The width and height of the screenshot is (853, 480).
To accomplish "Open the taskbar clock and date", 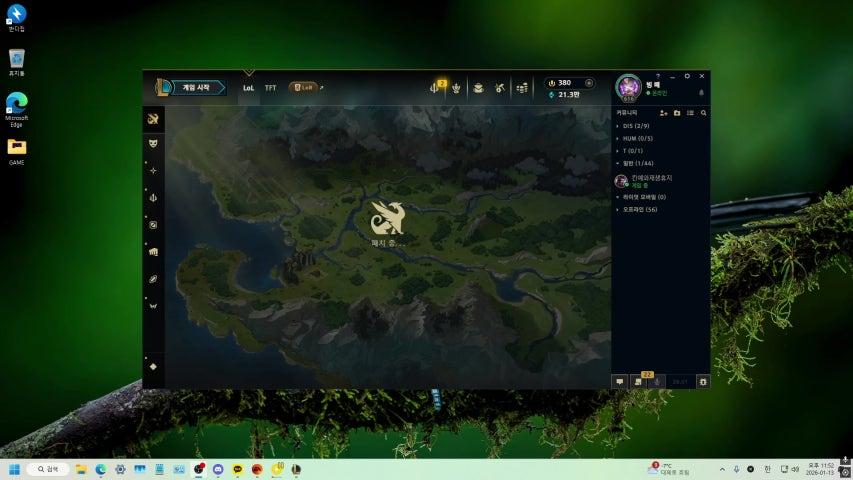I will (x=820, y=469).
